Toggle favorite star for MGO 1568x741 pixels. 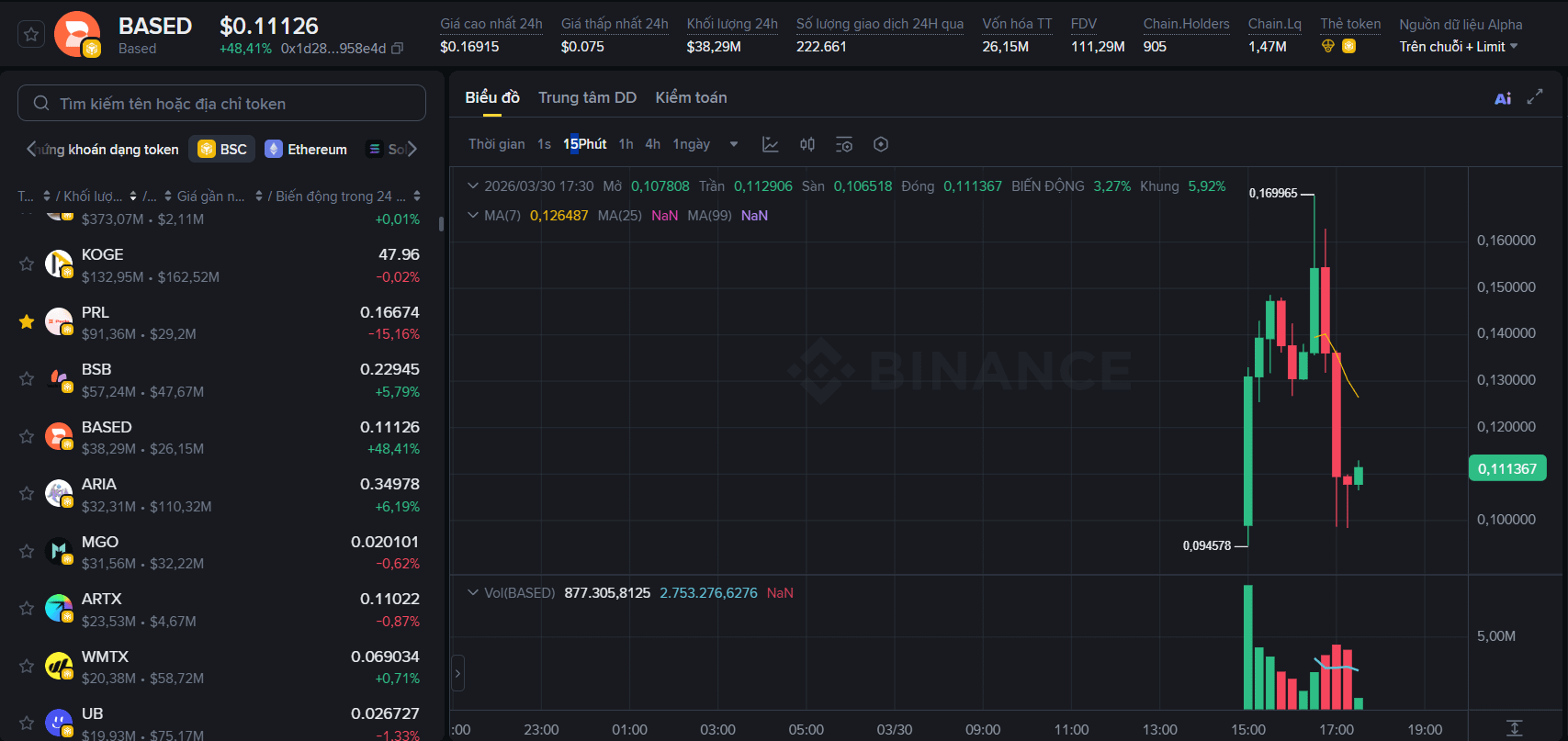click(27, 551)
